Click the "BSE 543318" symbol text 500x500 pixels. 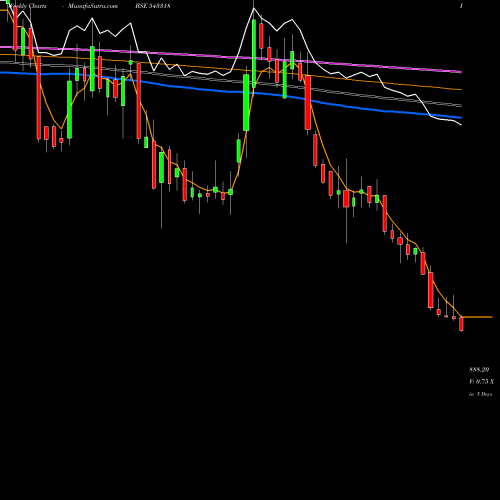[153, 6]
